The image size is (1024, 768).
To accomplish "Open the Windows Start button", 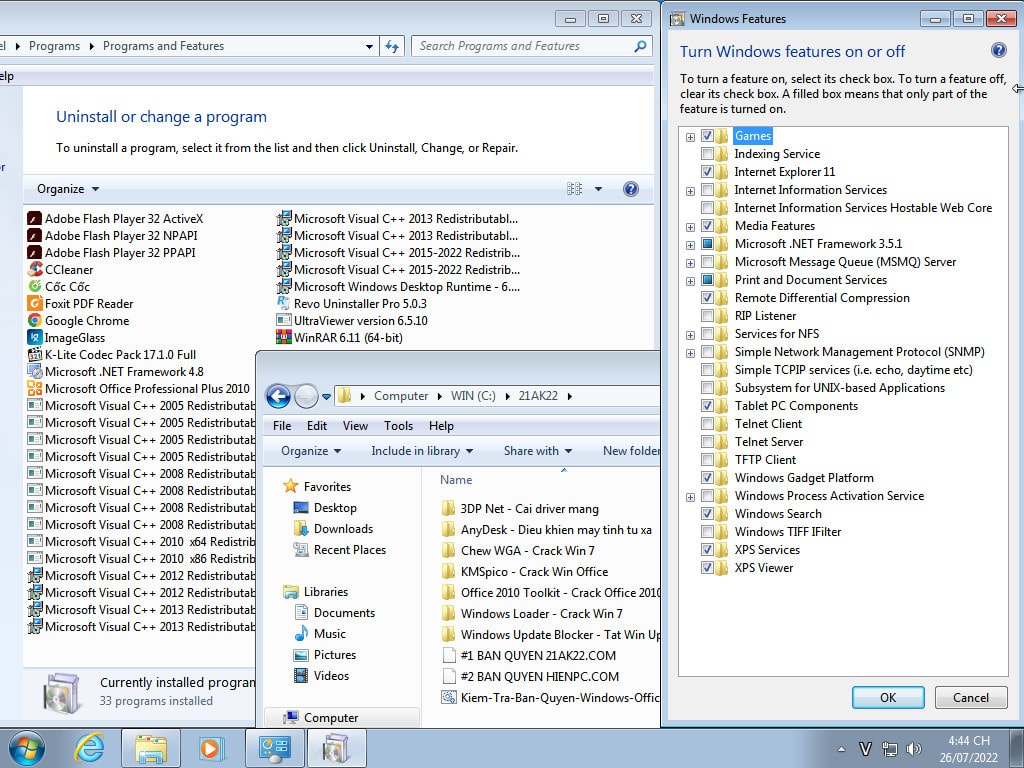I will (27, 748).
